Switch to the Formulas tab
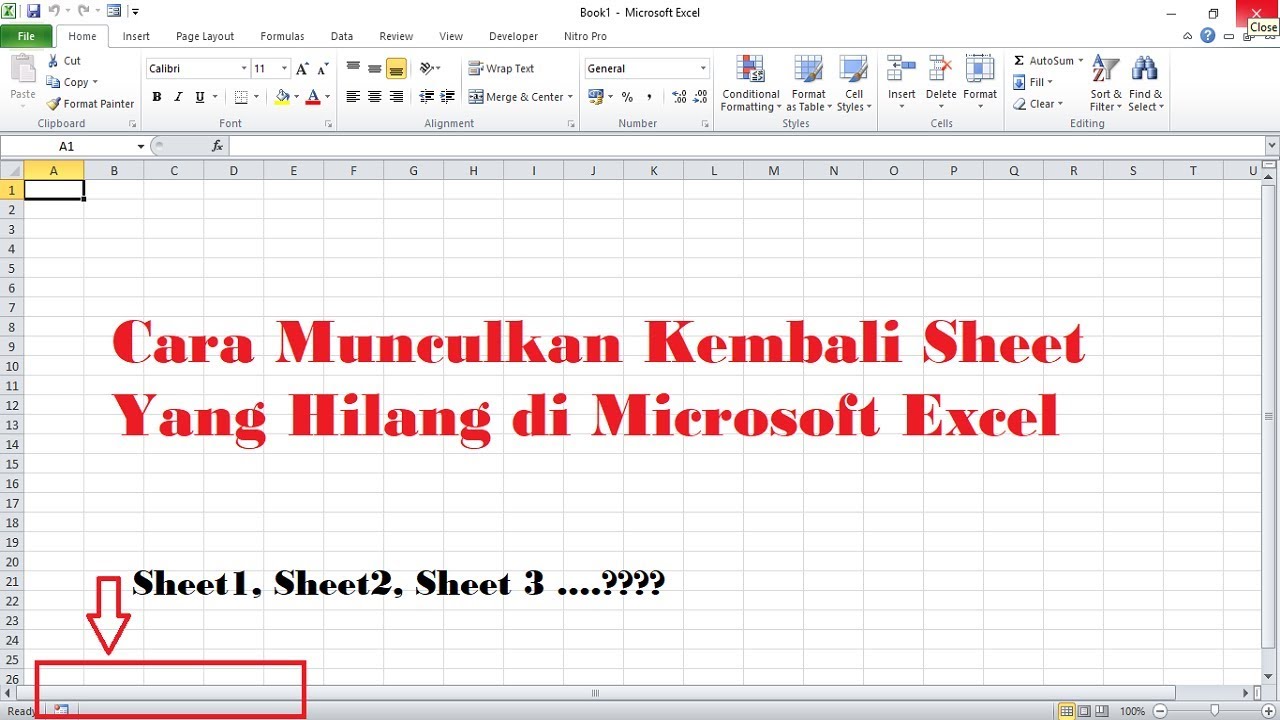The height and width of the screenshot is (720, 1280). click(282, 36)
